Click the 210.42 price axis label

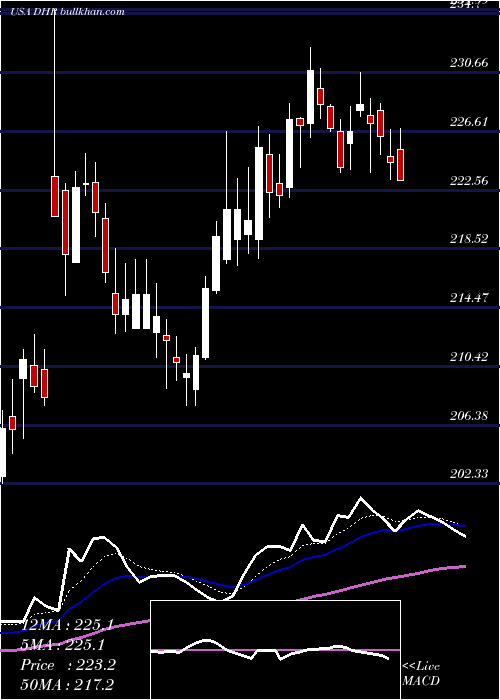(469, 357)
